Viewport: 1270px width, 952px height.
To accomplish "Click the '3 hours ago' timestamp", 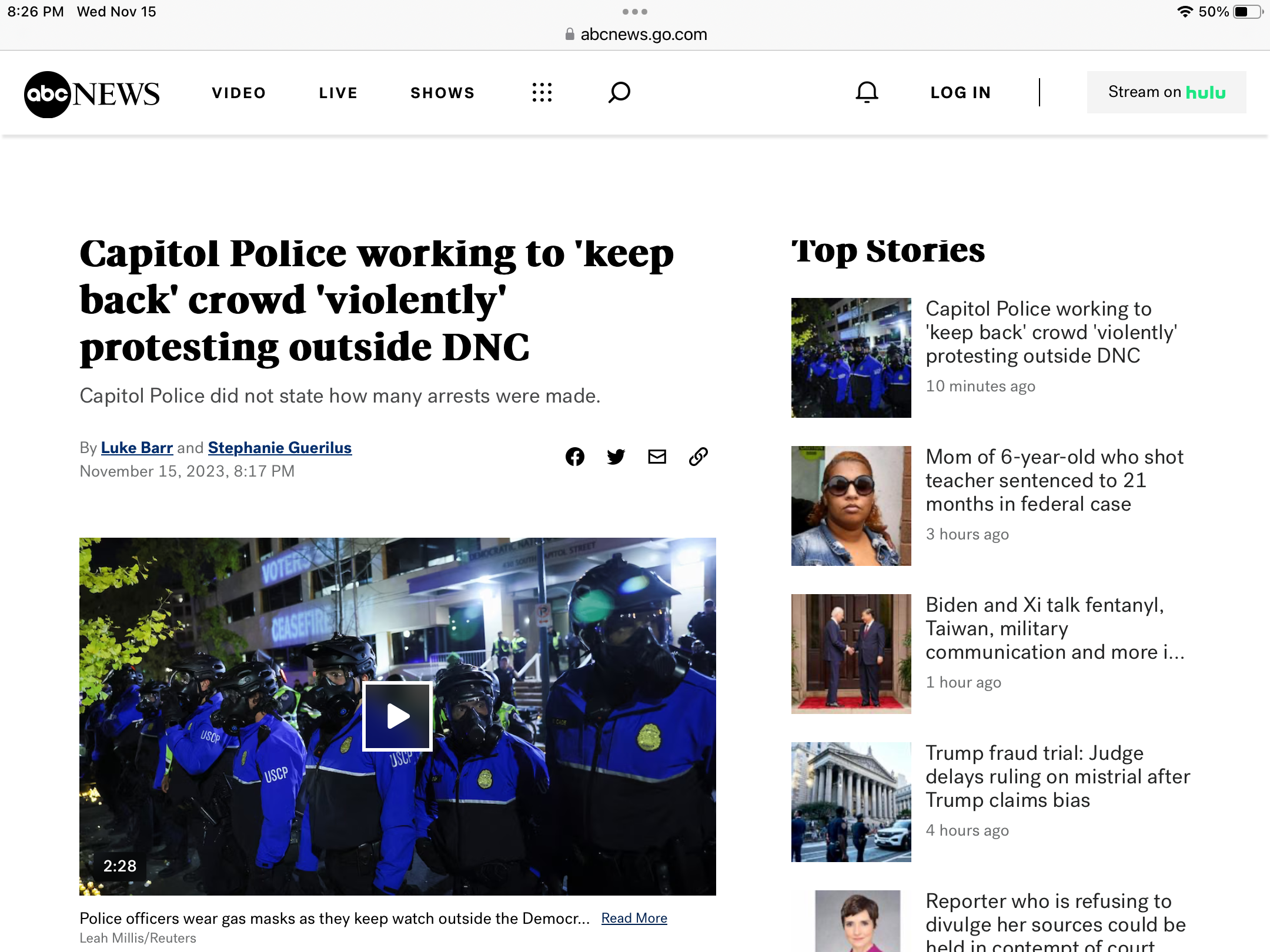I will coord(967,534).
